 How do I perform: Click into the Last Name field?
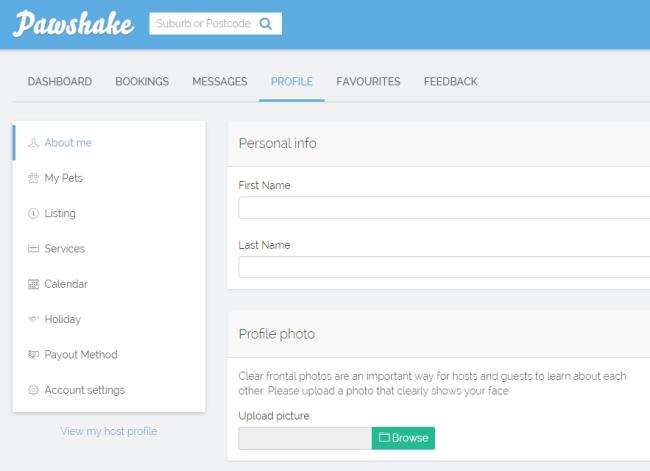point(444,267)
